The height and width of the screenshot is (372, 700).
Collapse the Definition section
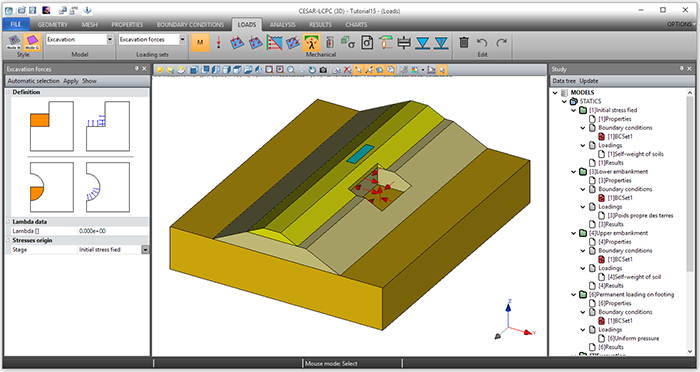[8, 92]
